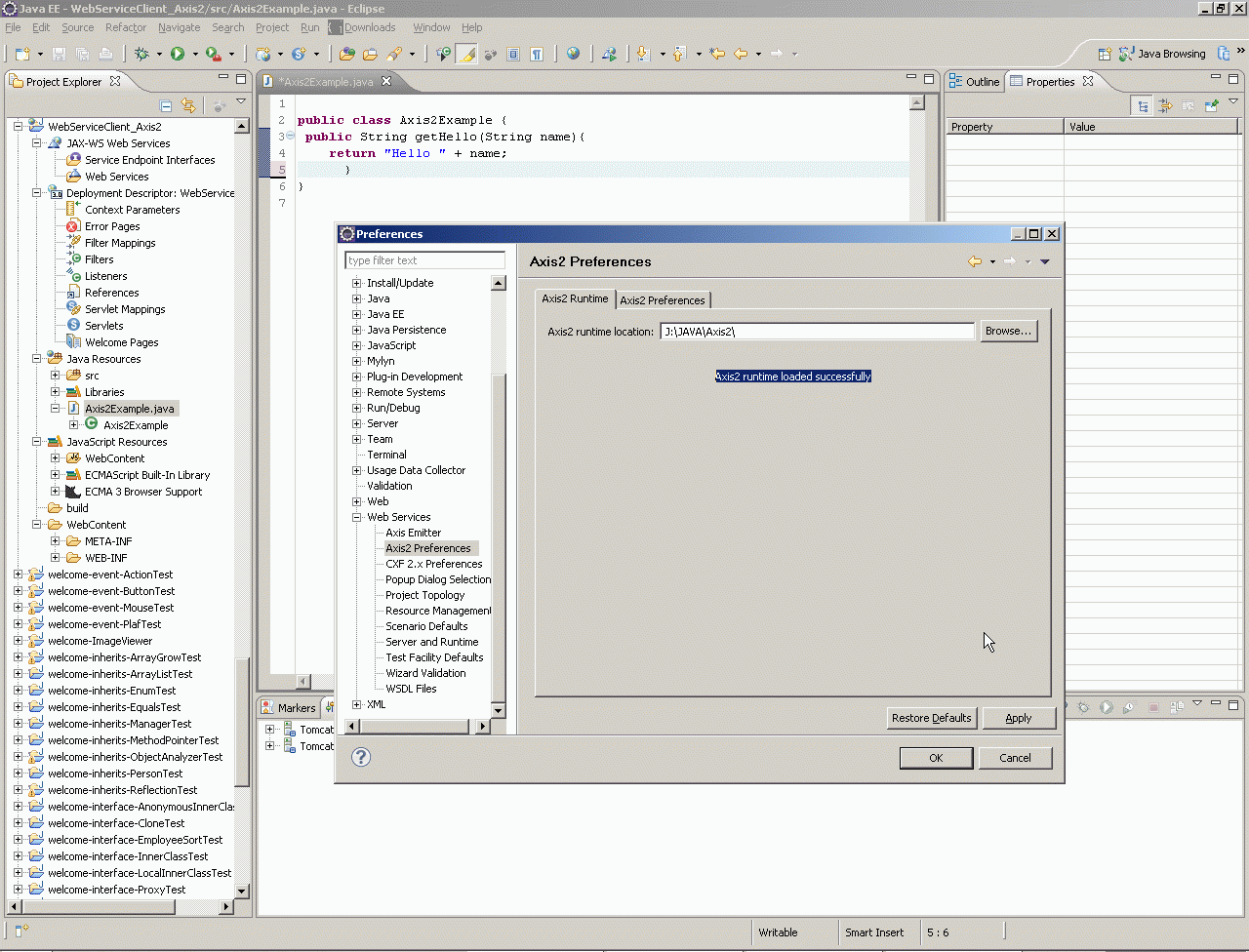Click the Help question mark in Preferences
Image resolution: width=1249 pixels, height=952 pixels.
tap(361, 757)
